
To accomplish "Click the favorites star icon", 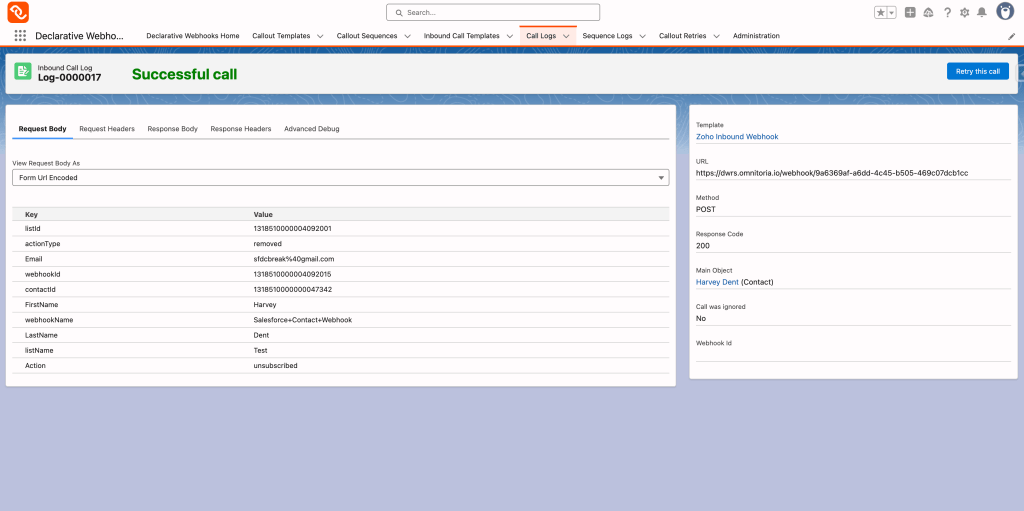I will pyautogui.click(x=880, y=12).
